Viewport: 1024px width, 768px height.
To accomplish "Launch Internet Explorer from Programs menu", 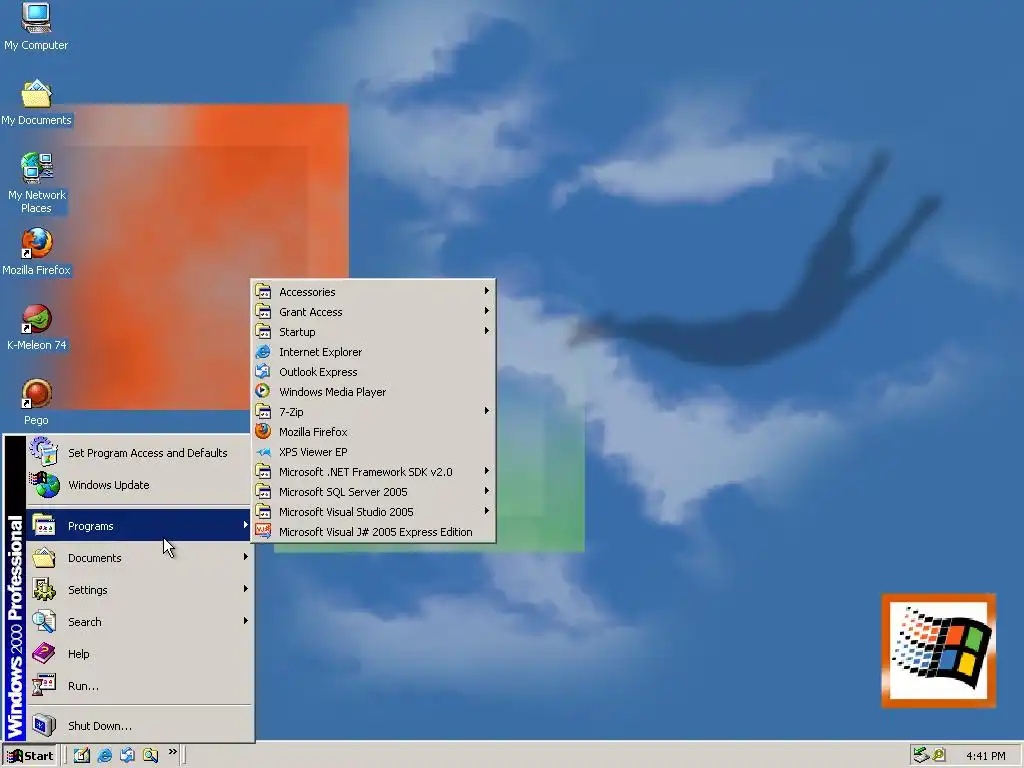I will pos(373,352).
